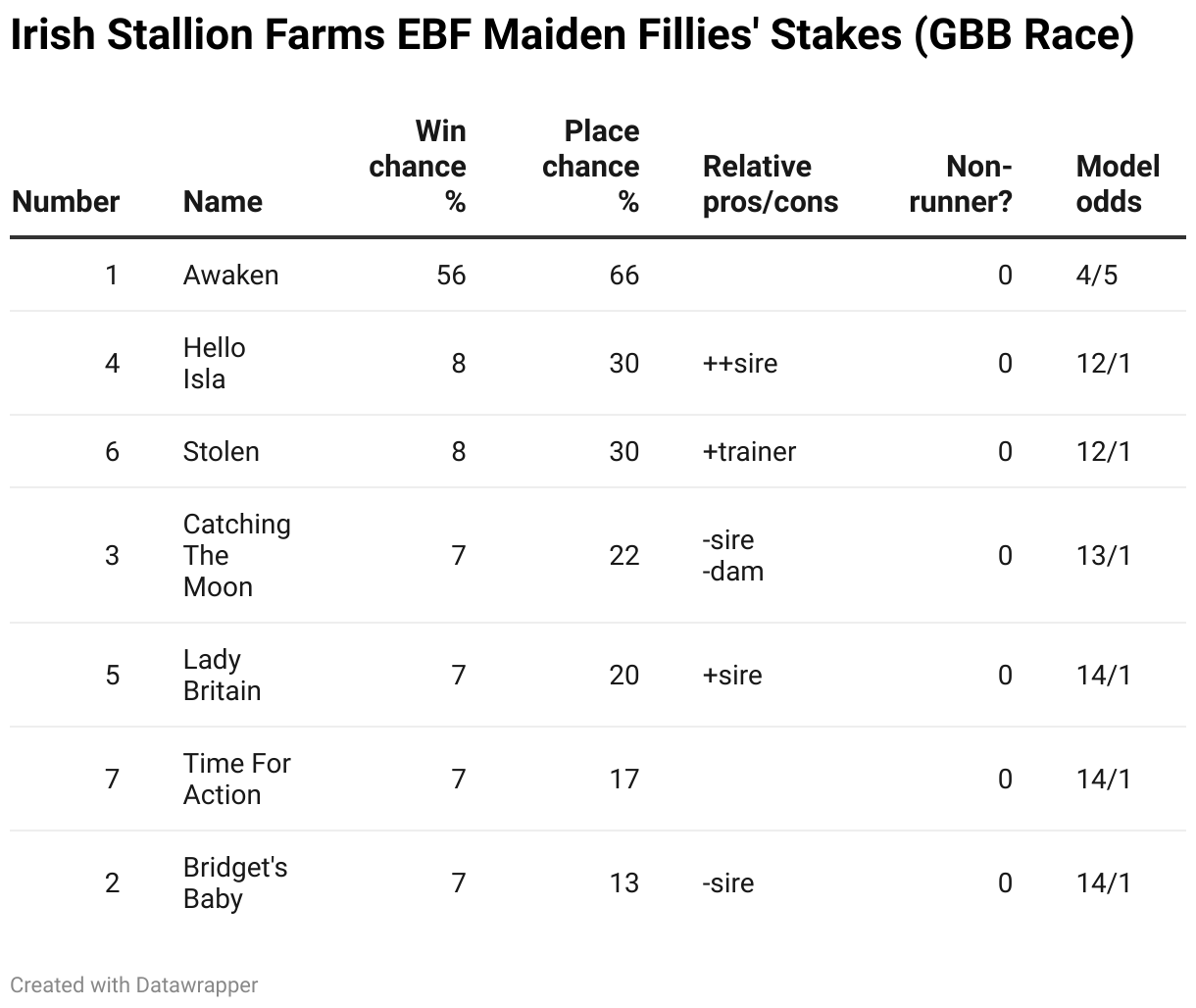
Task: Click the 'Relative pros/cons' column header
Action: click(771, 184)
